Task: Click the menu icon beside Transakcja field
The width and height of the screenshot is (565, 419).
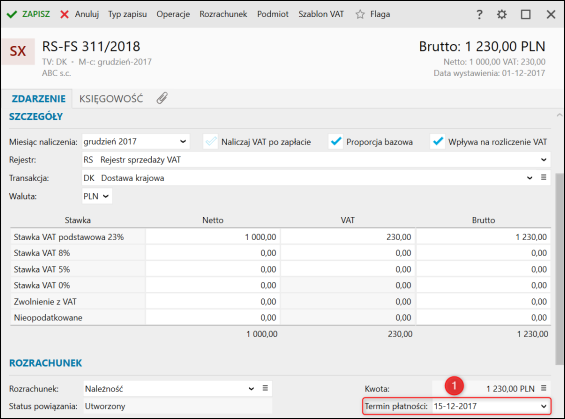Action: click(x=544, y=177)
